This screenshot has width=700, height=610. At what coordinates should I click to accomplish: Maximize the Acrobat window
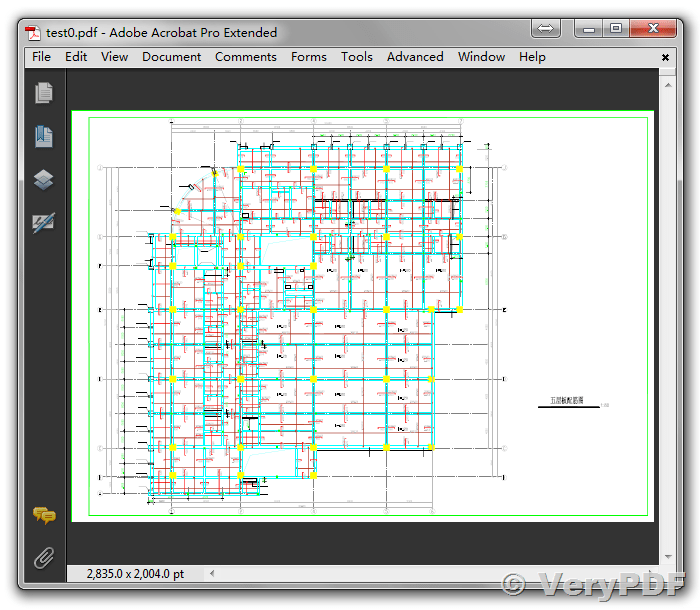coord(616,29)
